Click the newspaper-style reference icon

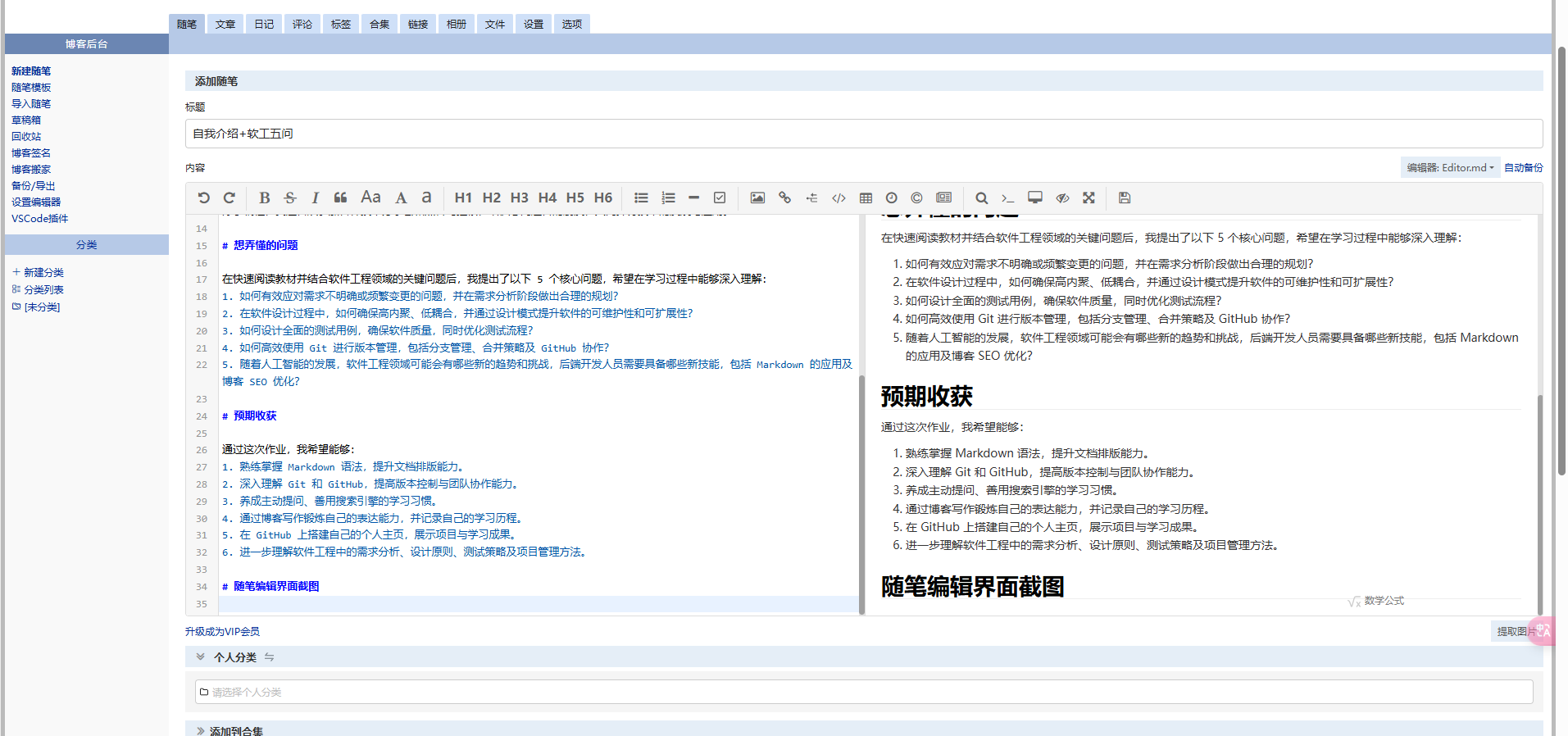click(944, 198)
